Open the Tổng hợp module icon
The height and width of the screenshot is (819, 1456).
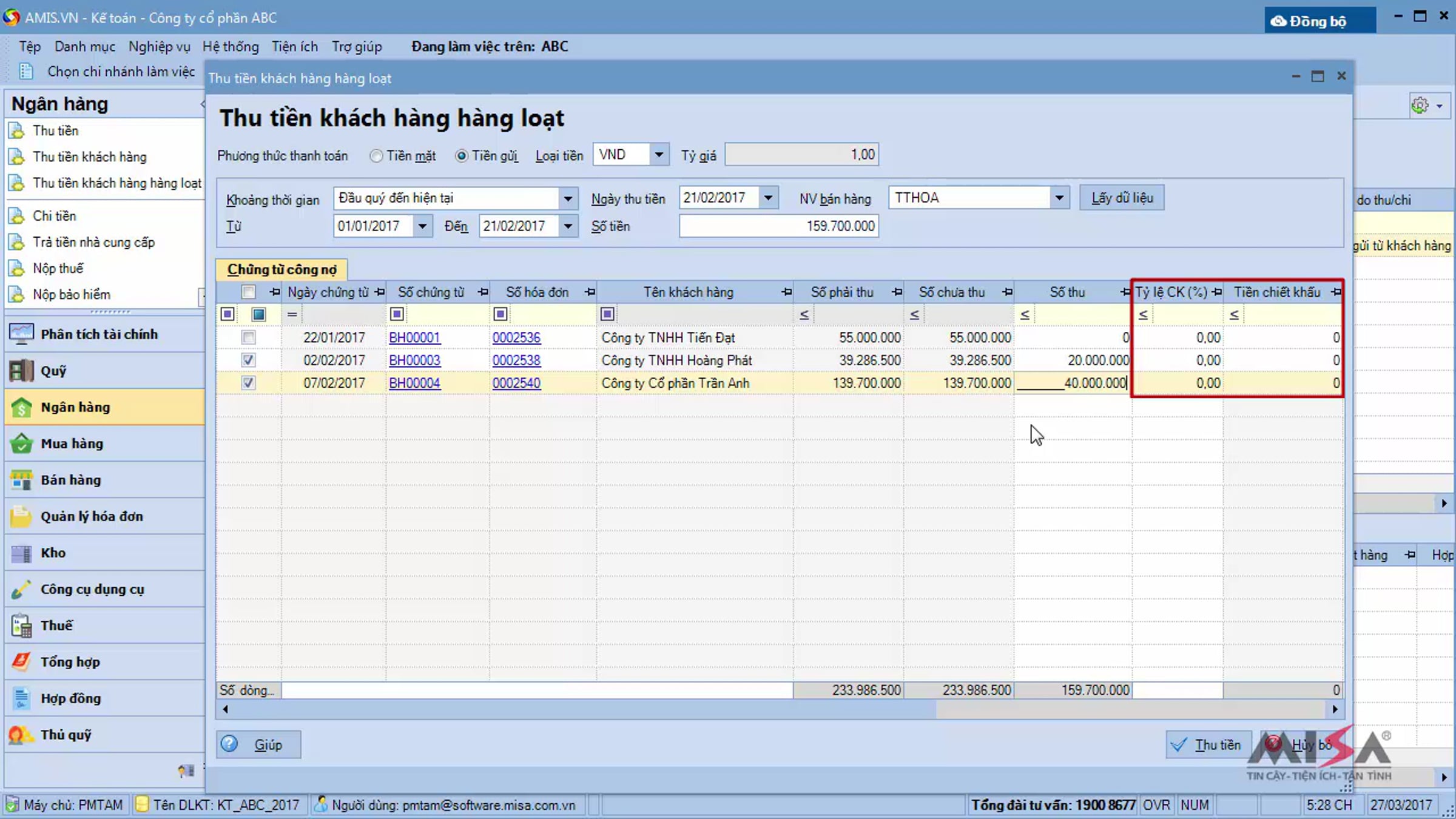(x=21, y=662)
